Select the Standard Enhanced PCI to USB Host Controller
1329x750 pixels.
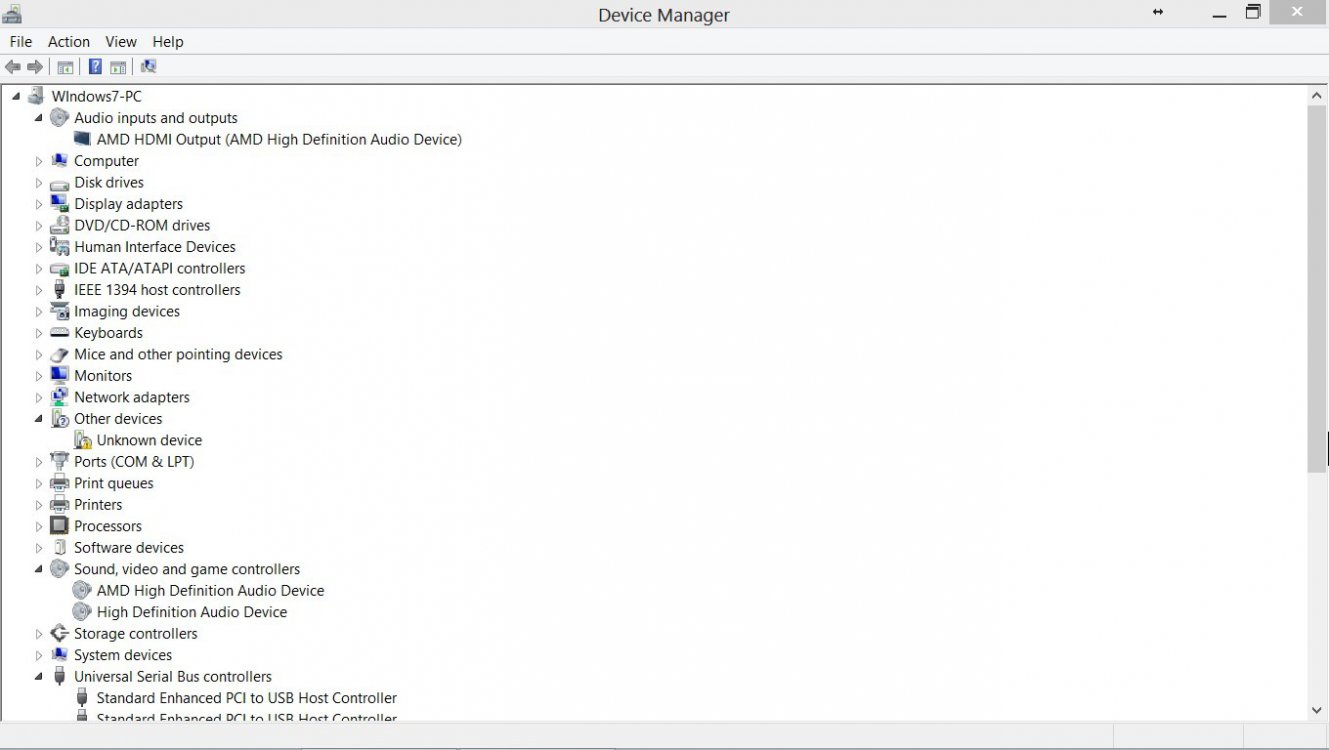coord(245,697)
